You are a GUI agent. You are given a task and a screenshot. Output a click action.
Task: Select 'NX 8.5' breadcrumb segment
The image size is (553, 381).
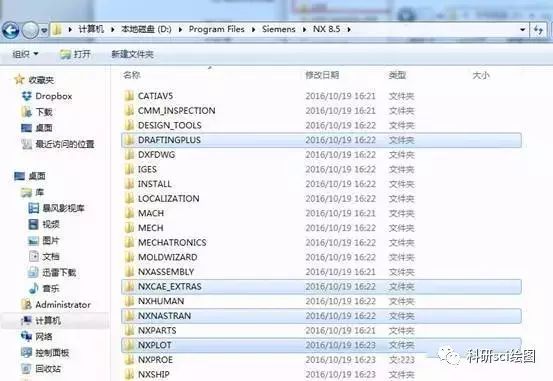327,29
